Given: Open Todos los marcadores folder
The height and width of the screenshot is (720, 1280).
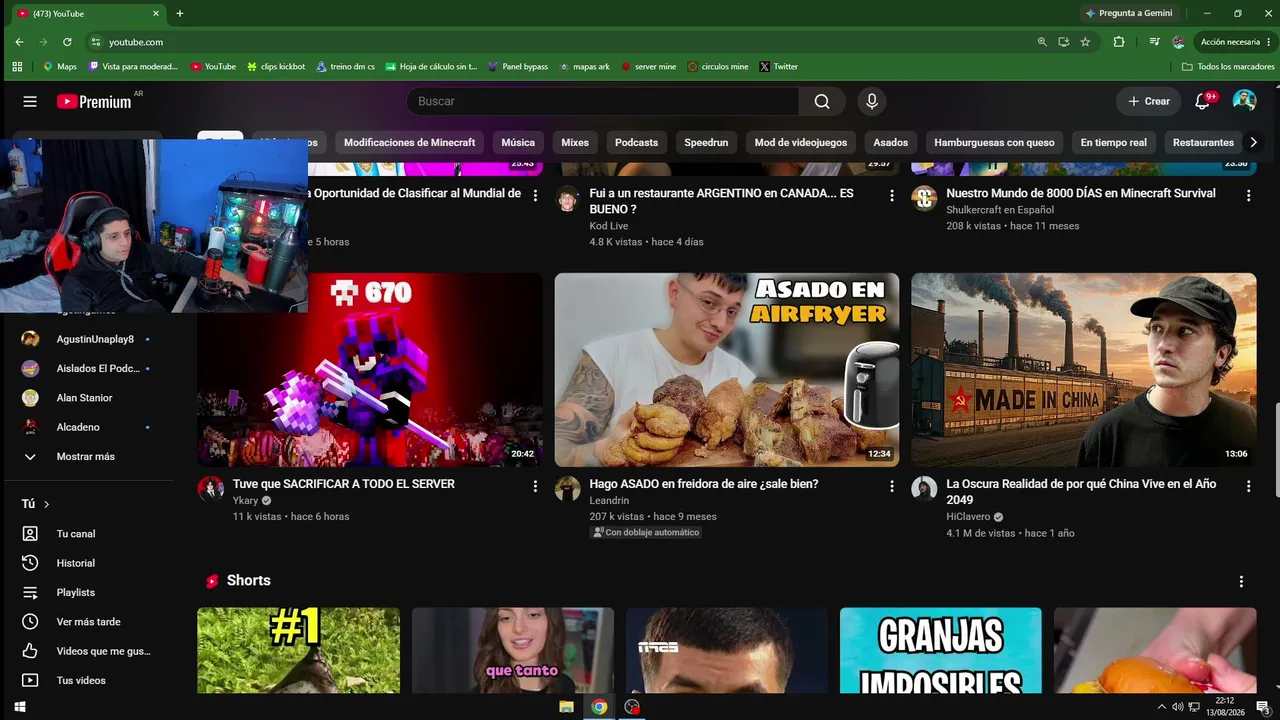Looking at the screenshot, I should pyautogui.click(x=1228, y=67).
